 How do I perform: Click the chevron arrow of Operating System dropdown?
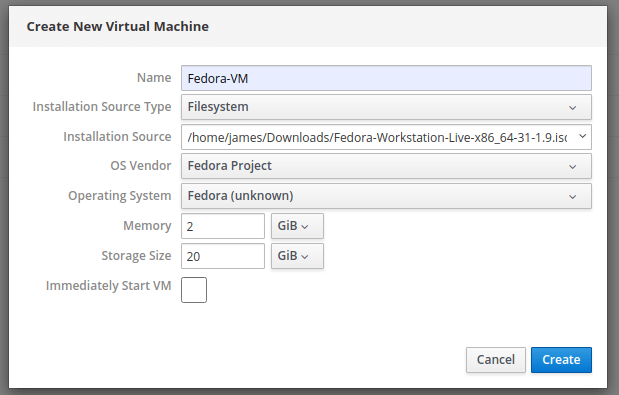coord(572,197)
